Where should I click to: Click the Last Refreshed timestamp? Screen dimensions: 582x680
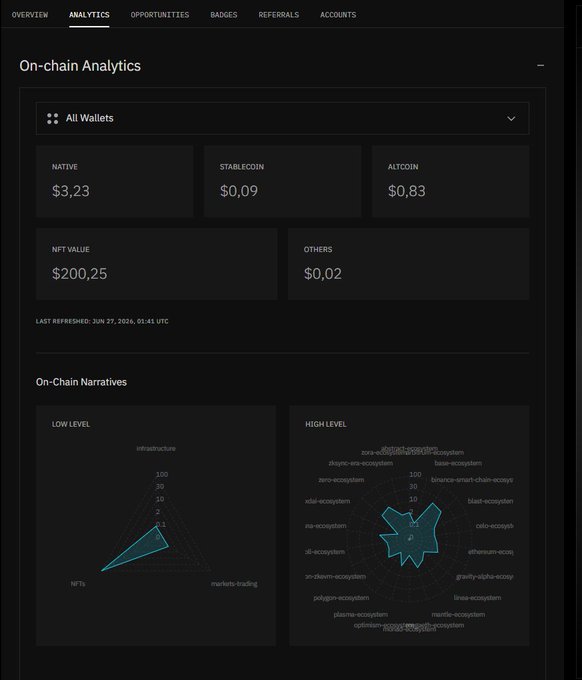102,321
